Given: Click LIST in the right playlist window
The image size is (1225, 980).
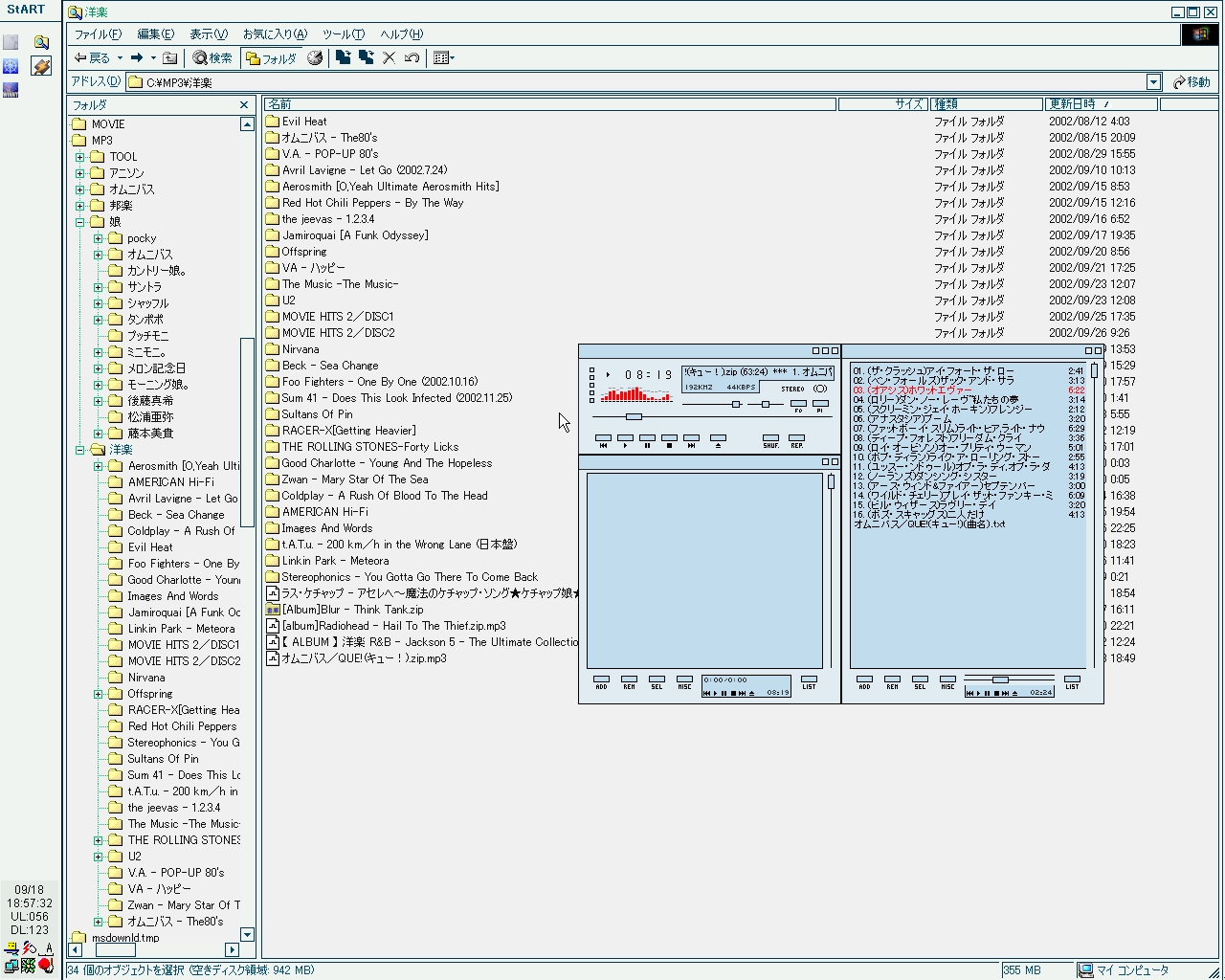Looking at the screenshot, I should (x=1072, y=682).
